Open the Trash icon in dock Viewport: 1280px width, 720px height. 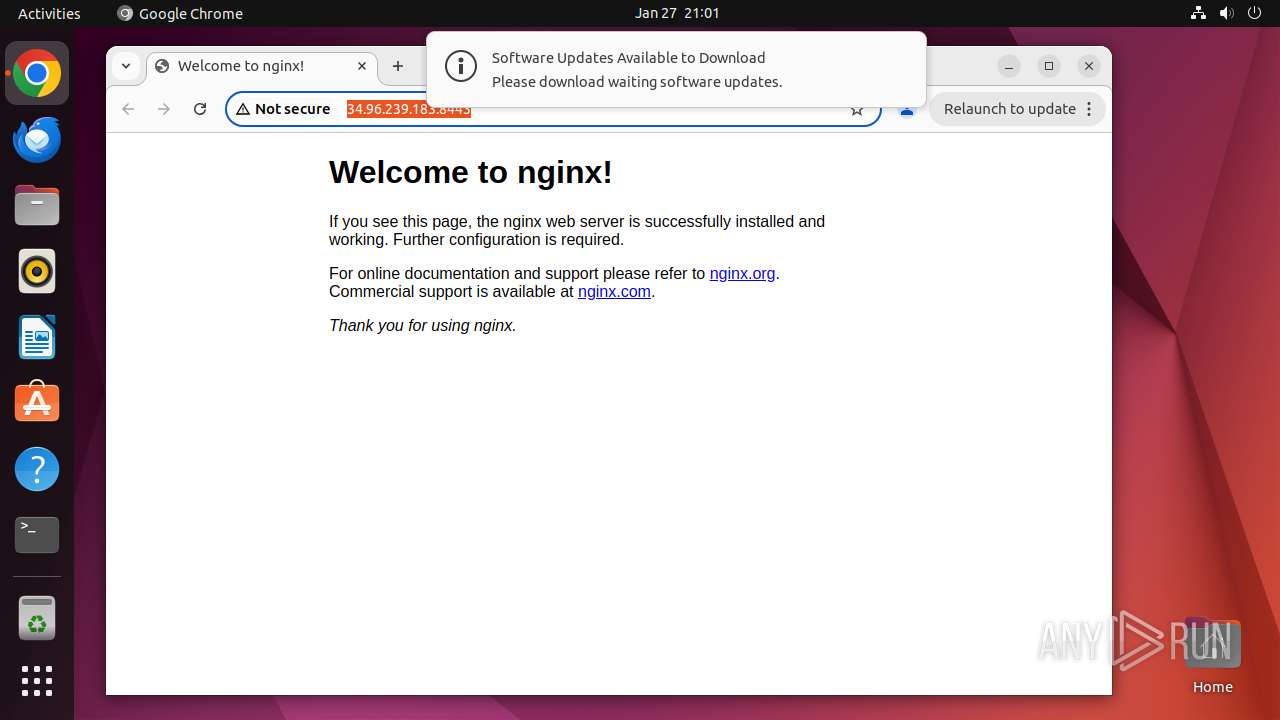(37, 618)
